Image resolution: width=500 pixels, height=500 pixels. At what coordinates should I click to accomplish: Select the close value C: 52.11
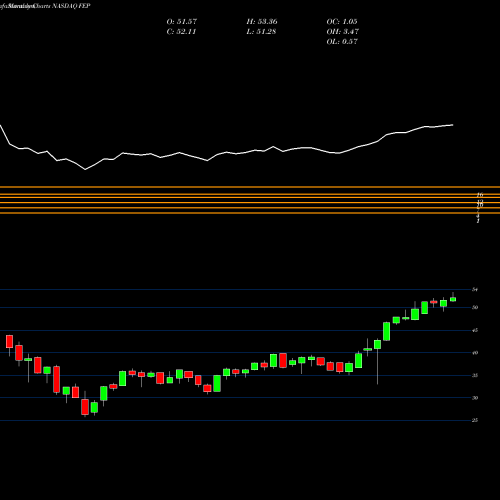click(181, 32)
